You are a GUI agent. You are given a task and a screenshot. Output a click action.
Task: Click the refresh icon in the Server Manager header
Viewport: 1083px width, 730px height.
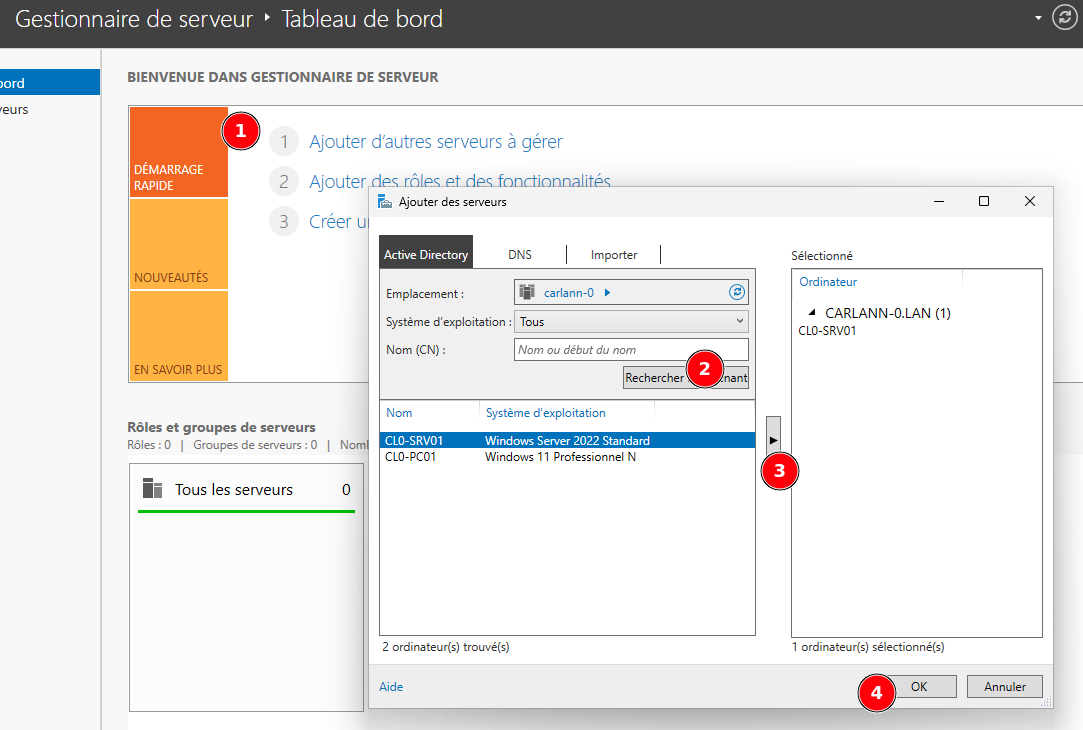(x=1064, y=17)
